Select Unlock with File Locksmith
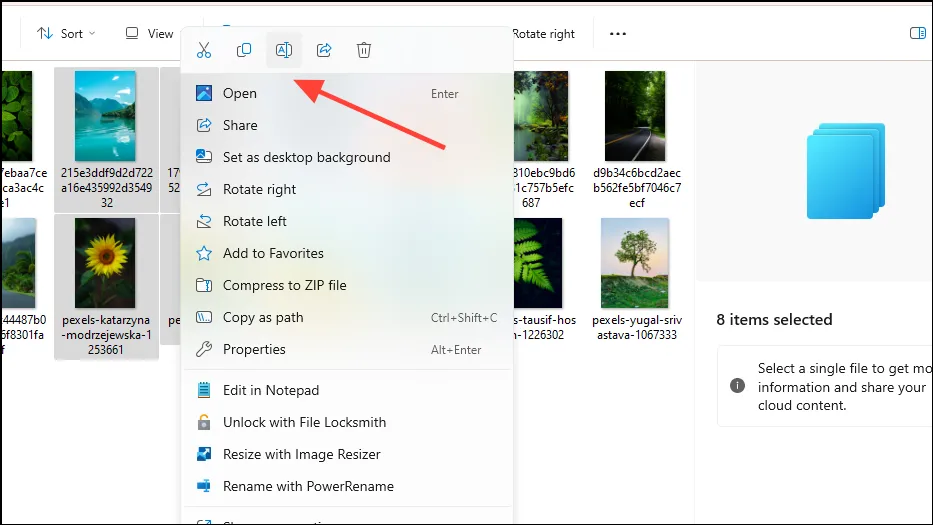The height and width of the screenshot is (525, 933). point(303,422)
